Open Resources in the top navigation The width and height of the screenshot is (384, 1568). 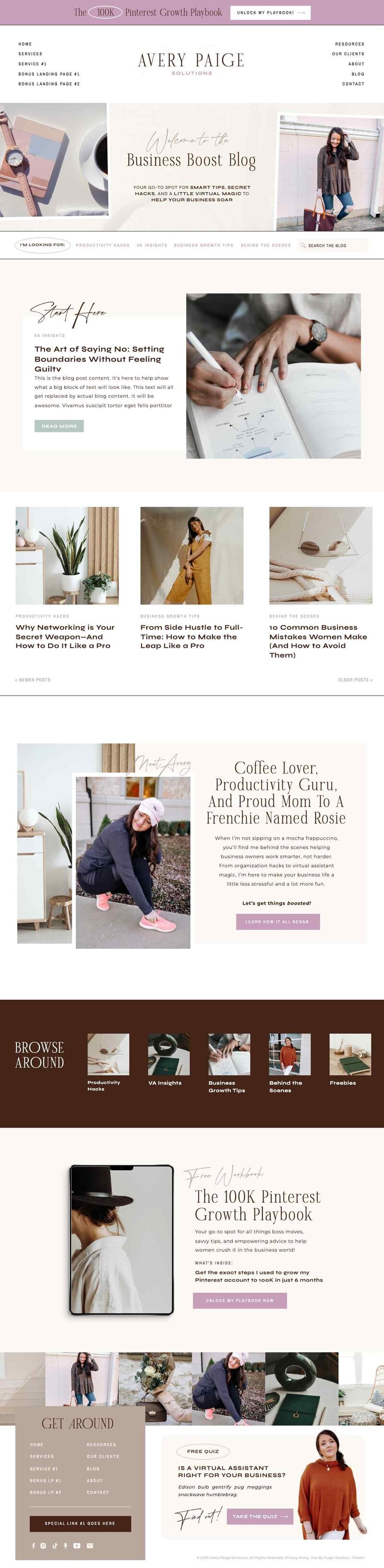point(349,44)
